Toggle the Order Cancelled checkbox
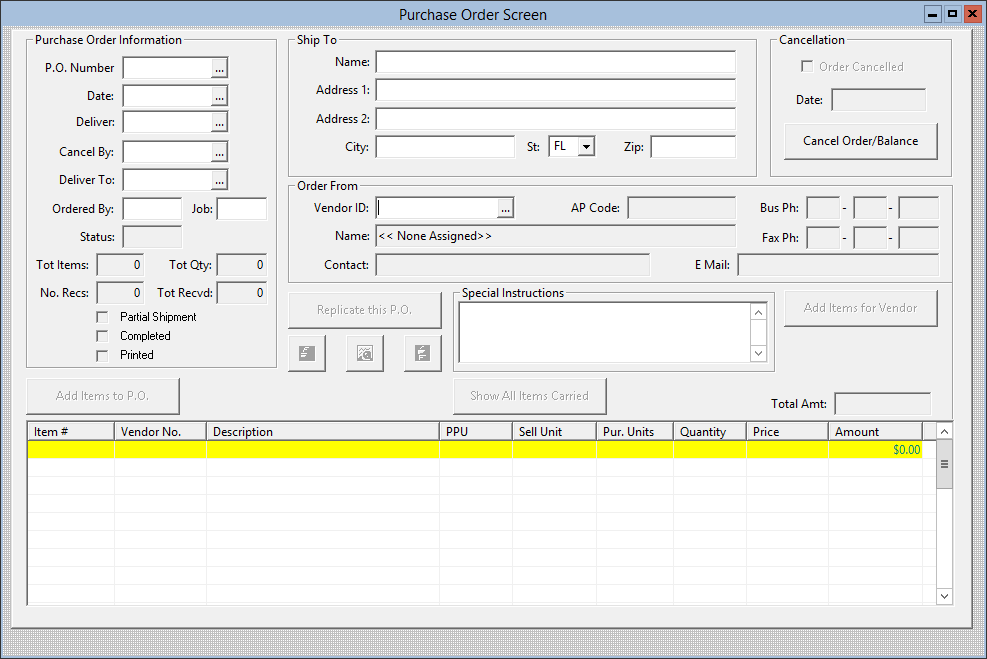This screenshot has height=659, width=987. click(x=807, y=66)
